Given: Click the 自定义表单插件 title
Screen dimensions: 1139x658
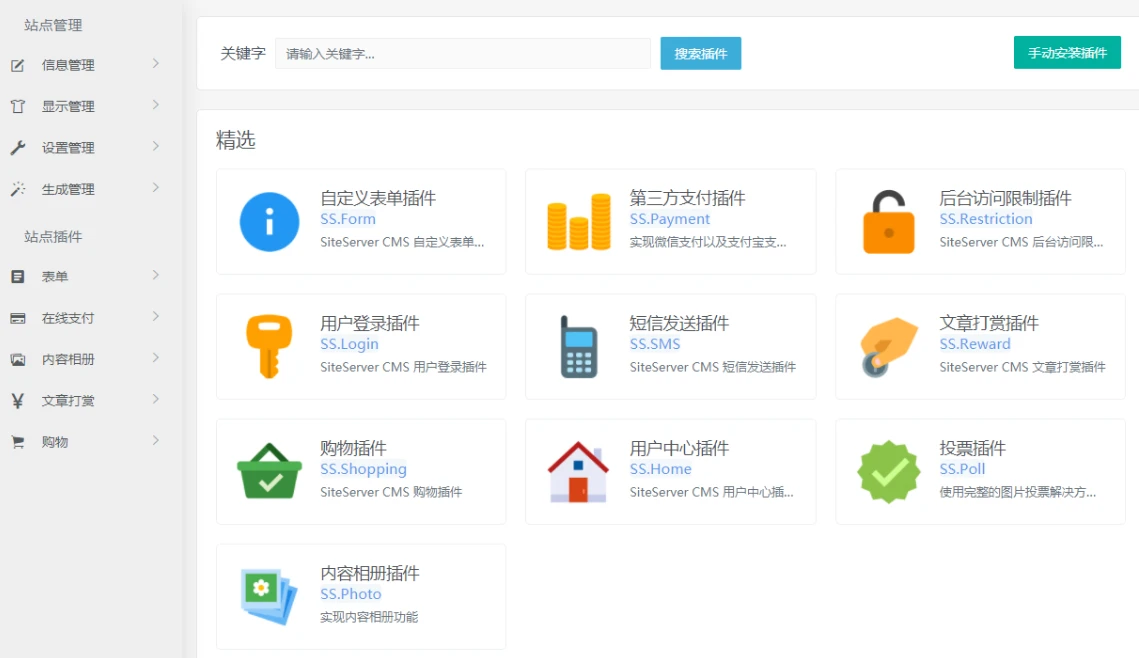Looking at the screenshot, I should tap(378, 198).
